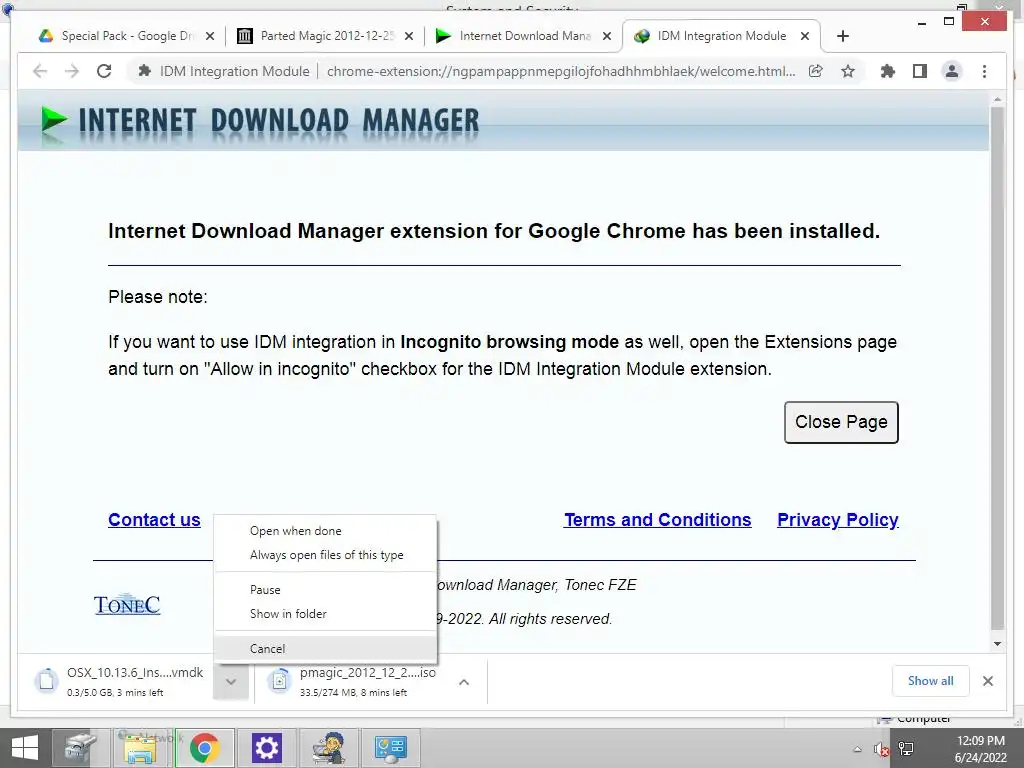
Task: Open the Control Panel taskbar icon
Action: click(x=391, y=748)
